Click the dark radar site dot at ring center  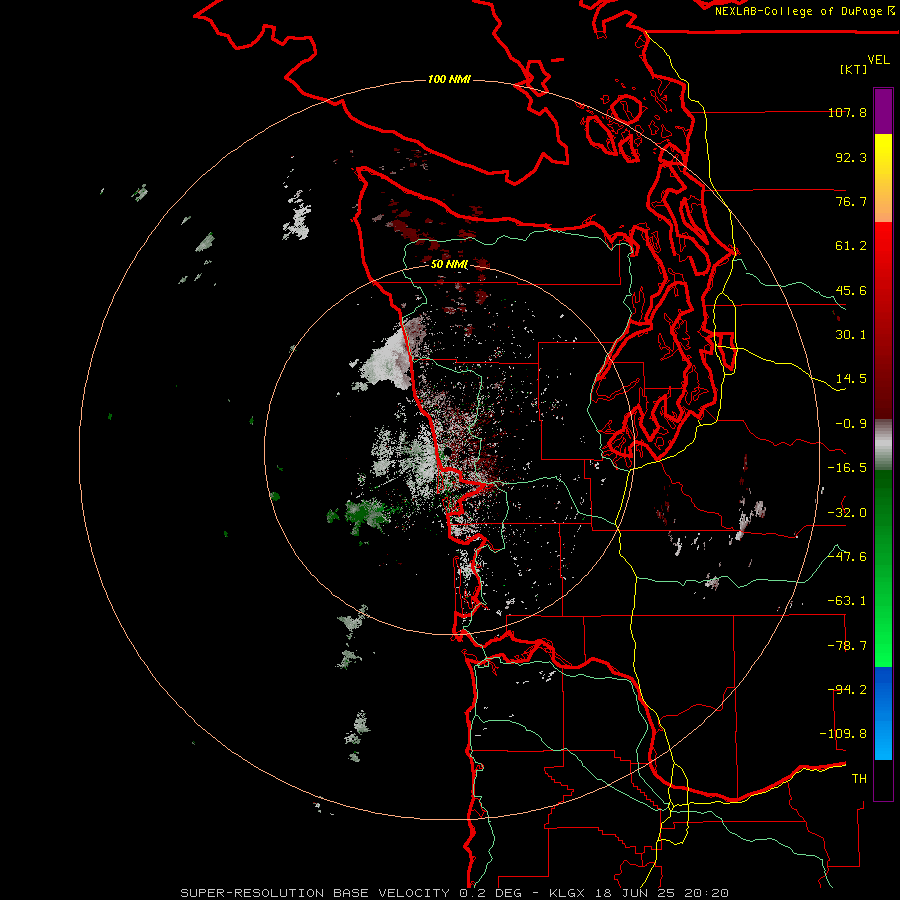[x=447, y=453]
